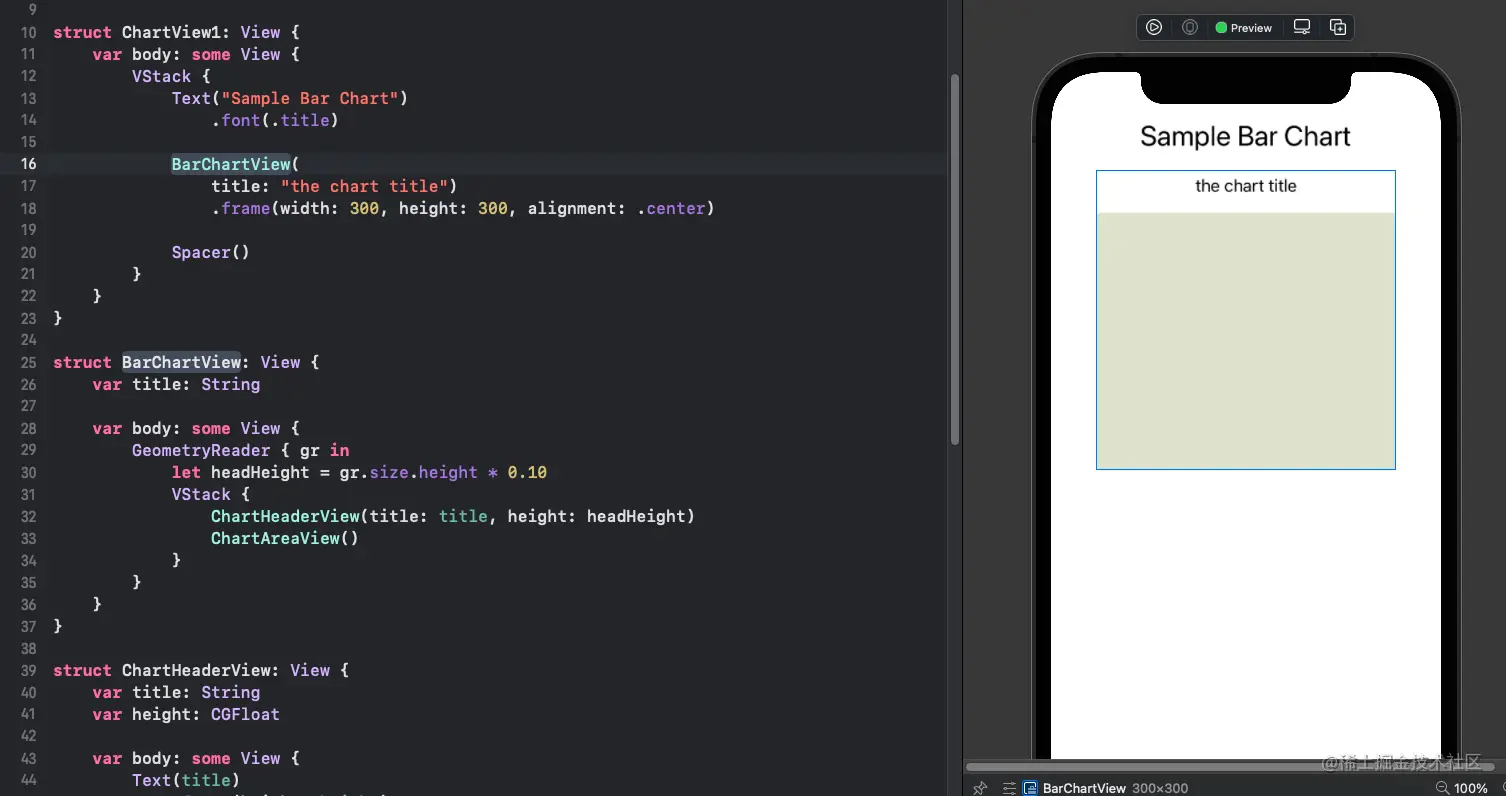Click "struct ChartHeaderView: View {" line

201,670
